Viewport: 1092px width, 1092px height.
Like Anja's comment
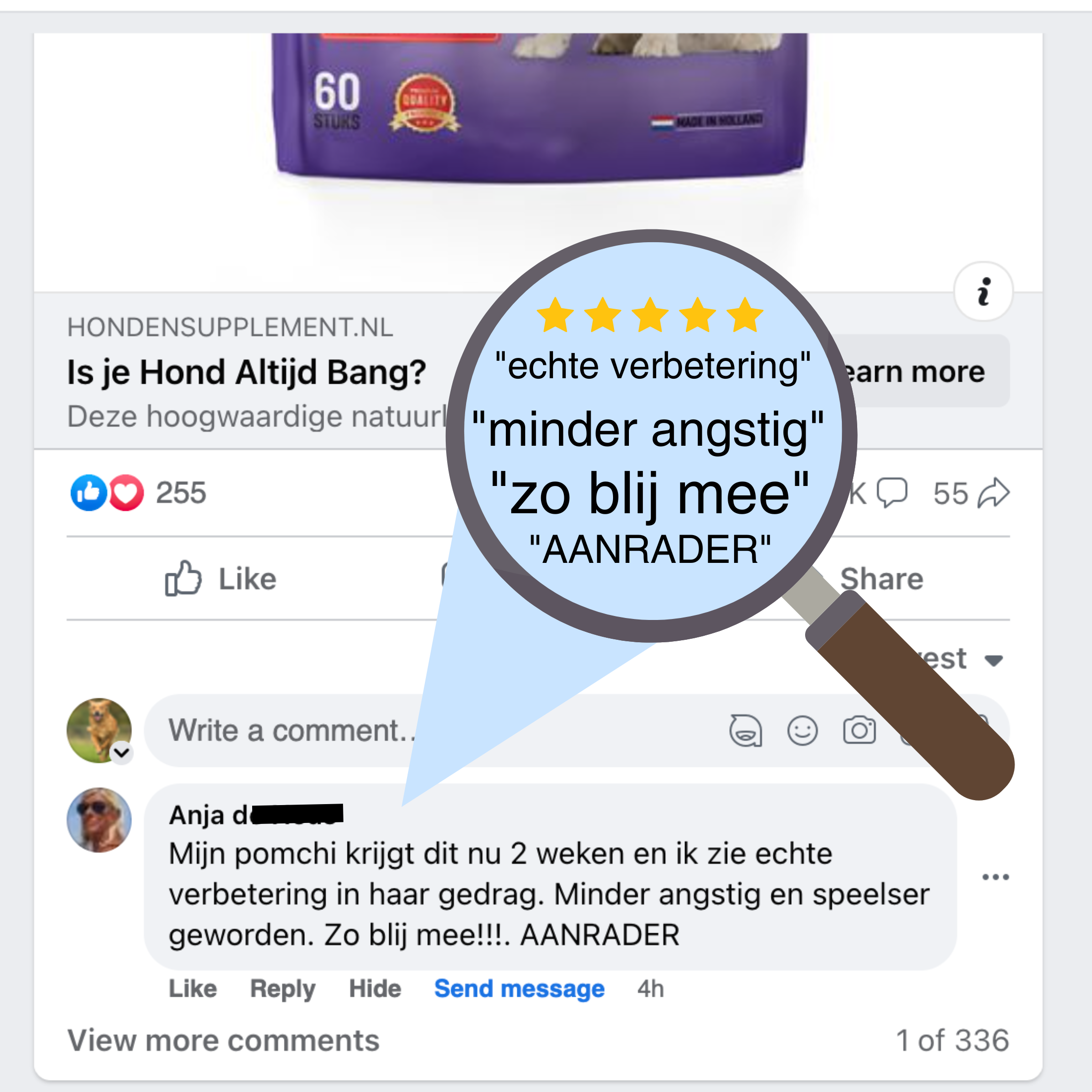pyautogui.click(x=193, y=989)
